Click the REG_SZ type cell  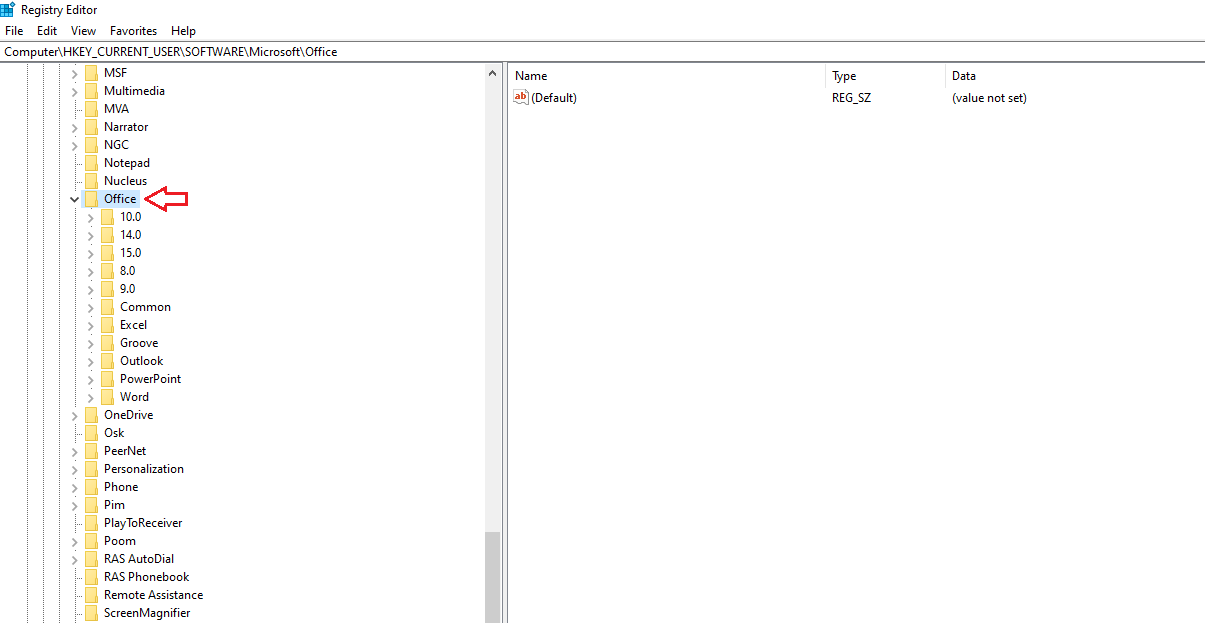click(x=851, y=98)
